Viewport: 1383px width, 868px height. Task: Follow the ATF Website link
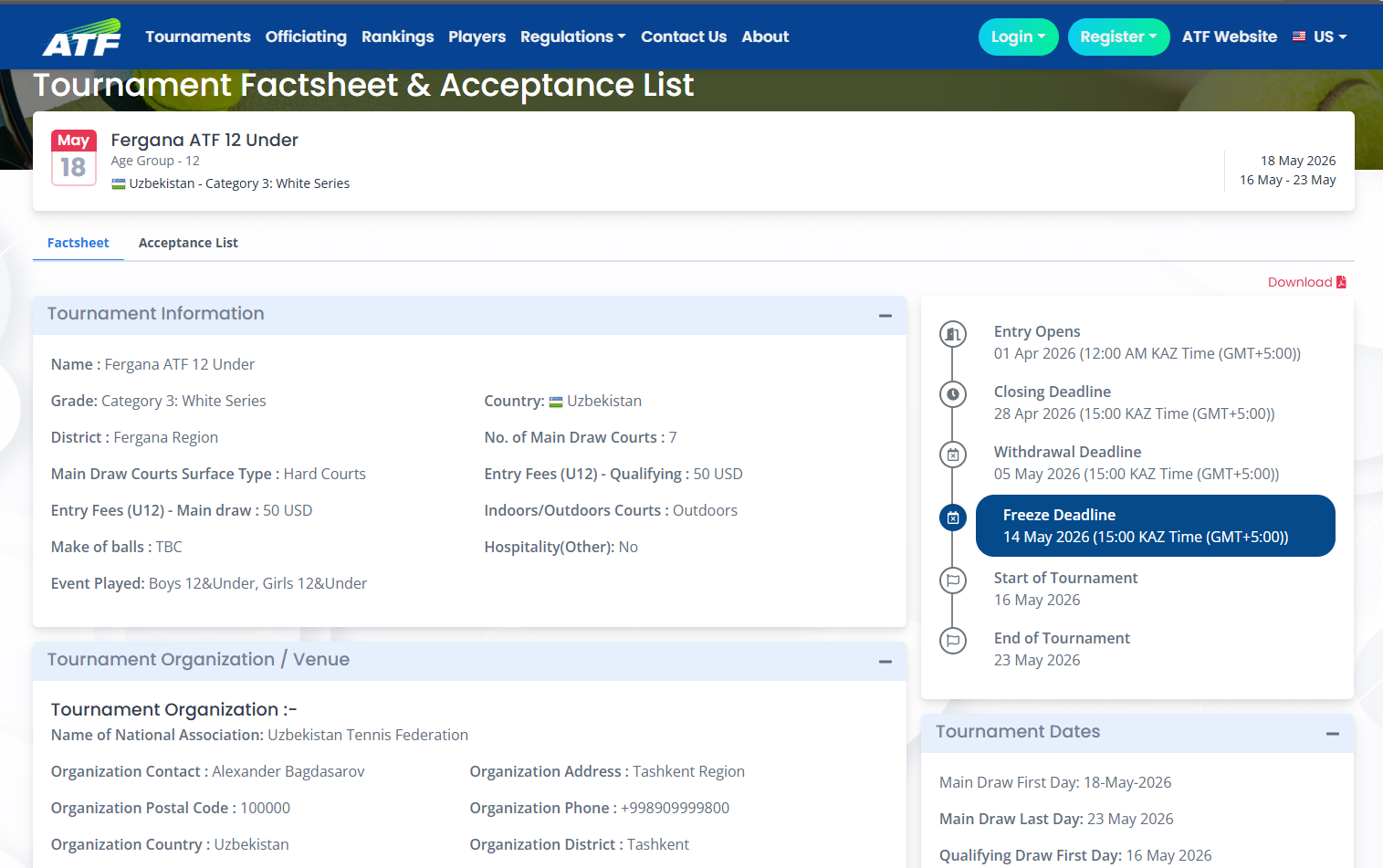click(x=1230, y=37)
